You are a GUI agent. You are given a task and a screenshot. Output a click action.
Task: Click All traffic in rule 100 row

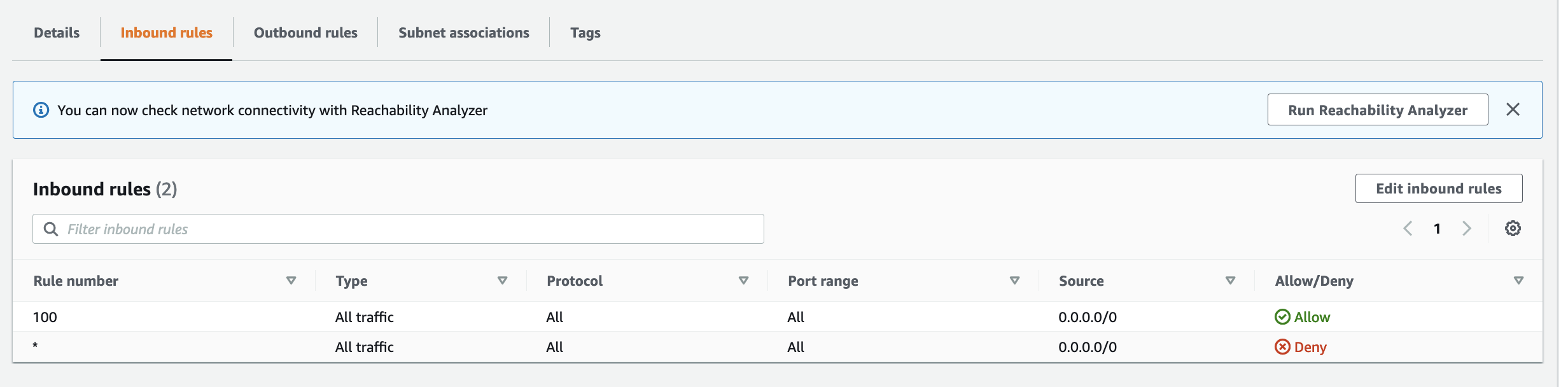click(365, 317)
